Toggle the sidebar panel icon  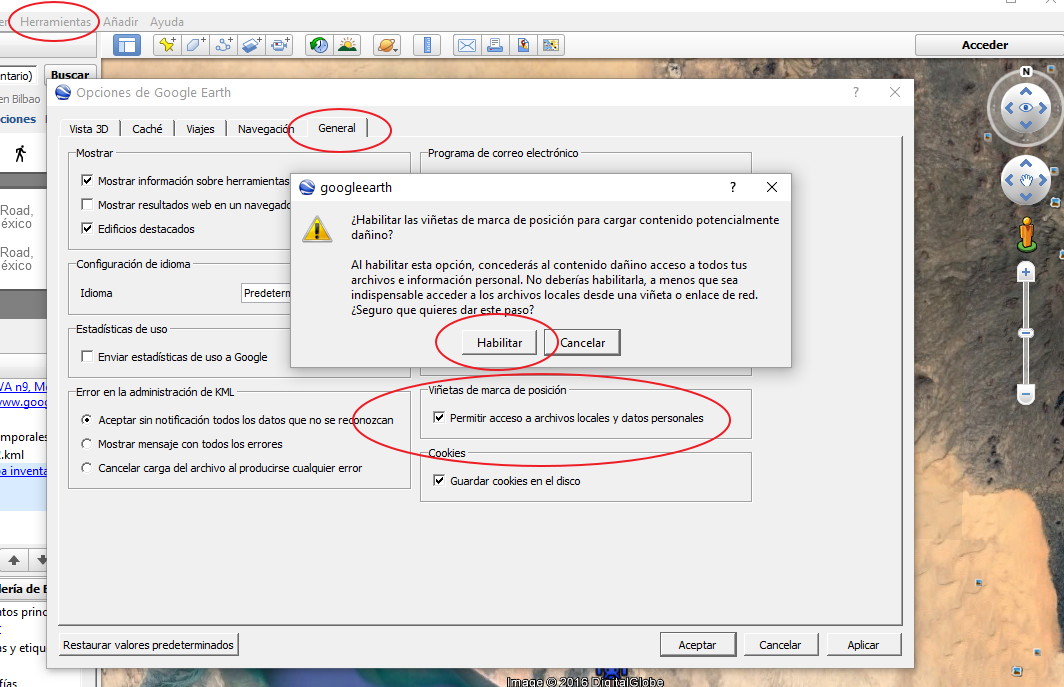[127, 45]
